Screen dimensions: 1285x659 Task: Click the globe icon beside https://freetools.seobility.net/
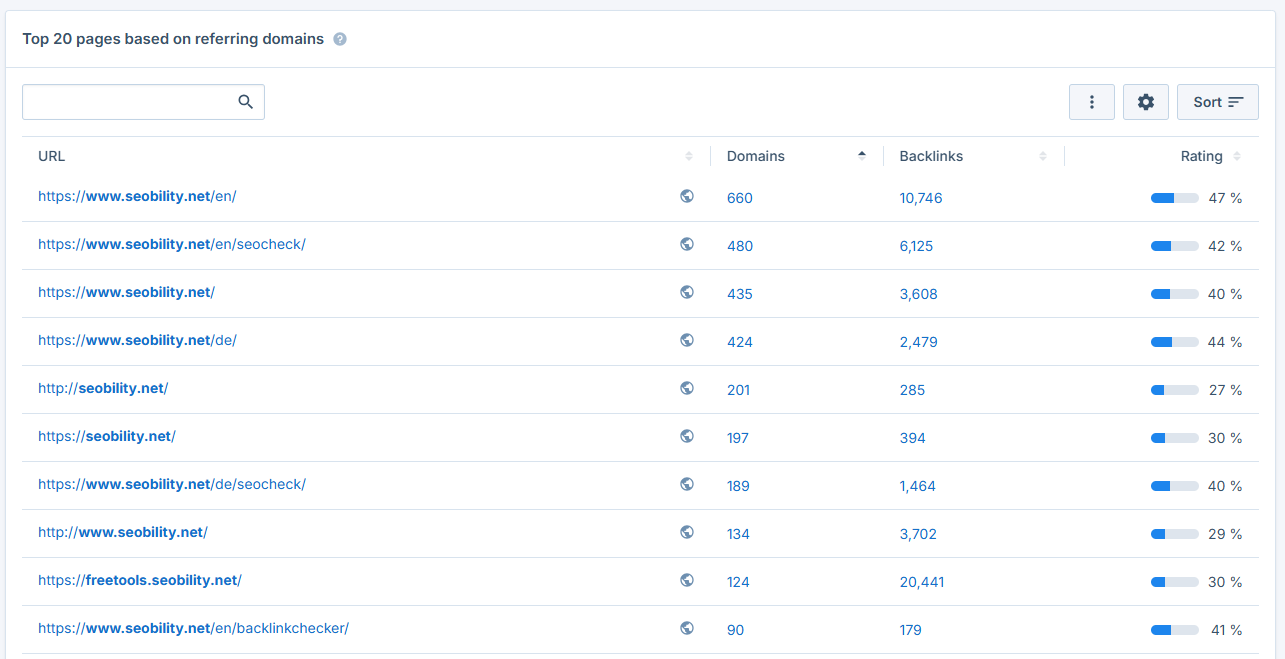[687, 581]
